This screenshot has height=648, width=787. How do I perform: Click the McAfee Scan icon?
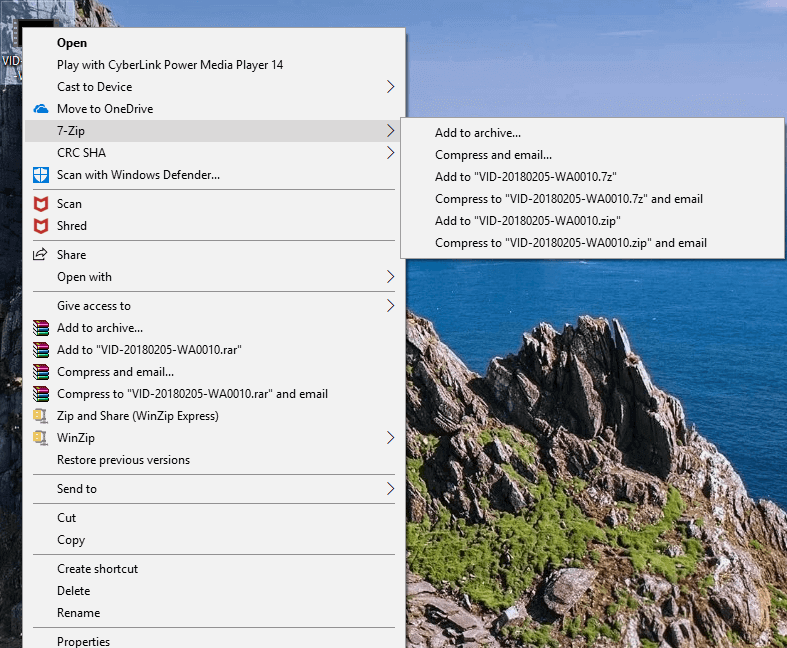[41, 204]
